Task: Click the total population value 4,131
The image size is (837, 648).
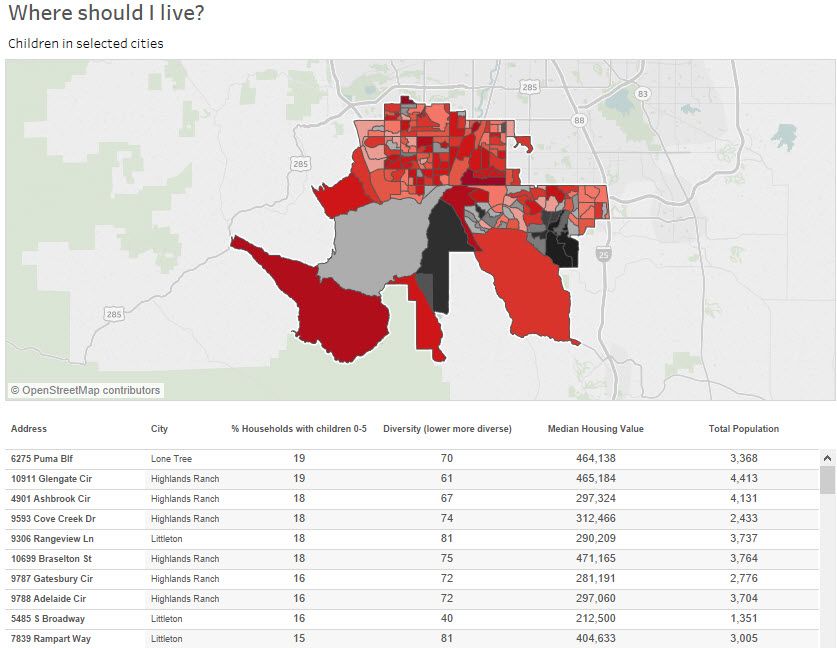Action: coord(744,498)
